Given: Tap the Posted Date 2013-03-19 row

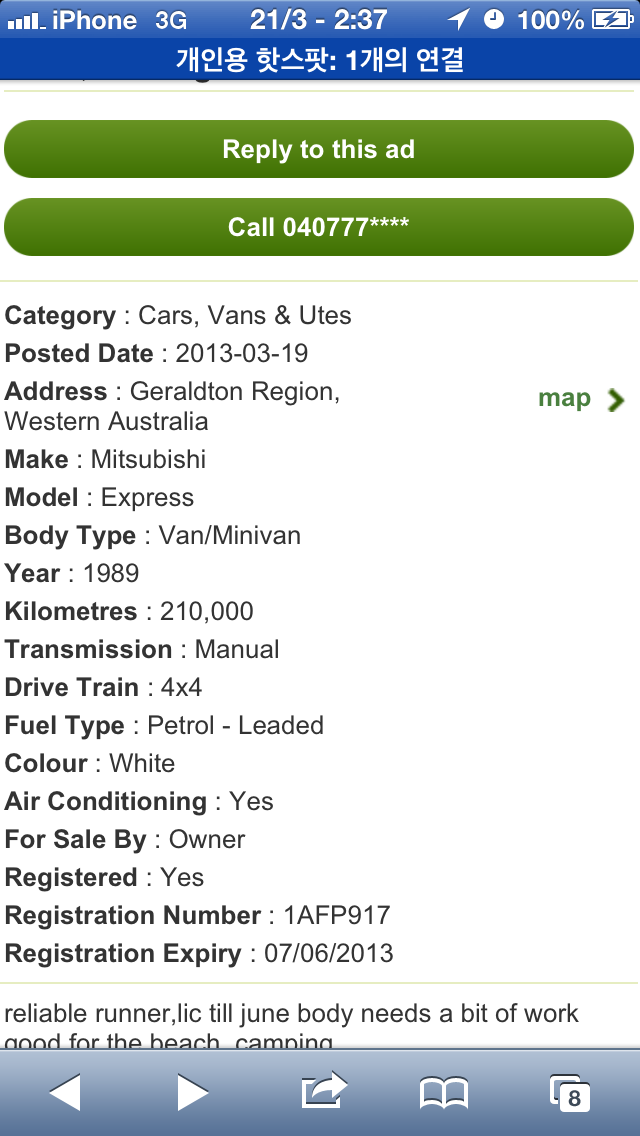Looking at the screenshot, I should (x=157, y=353).
